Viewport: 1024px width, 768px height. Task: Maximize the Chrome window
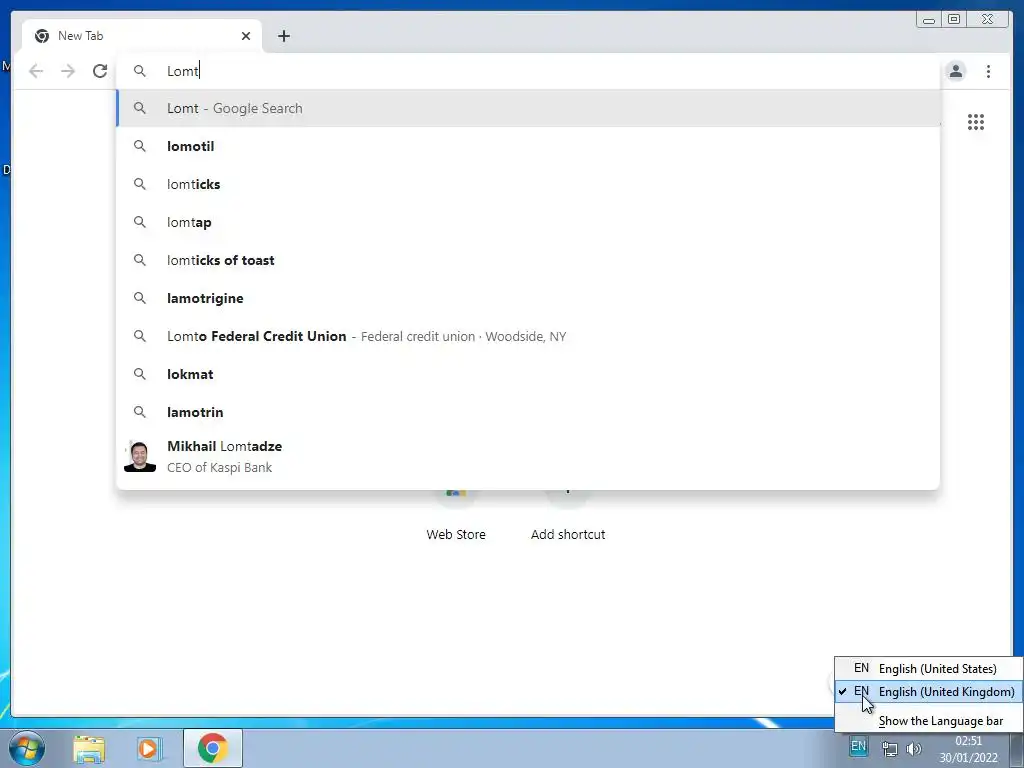pyautogui.click(x=953, y=20)
